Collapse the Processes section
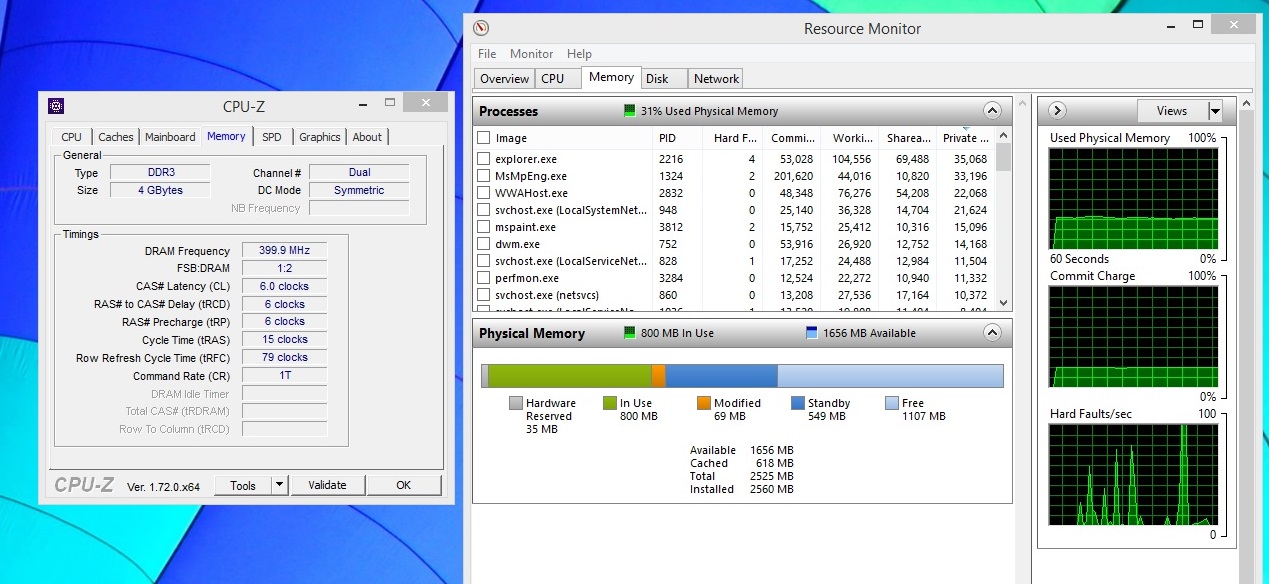The image size is (1269, 584). [x=992, y=111]
